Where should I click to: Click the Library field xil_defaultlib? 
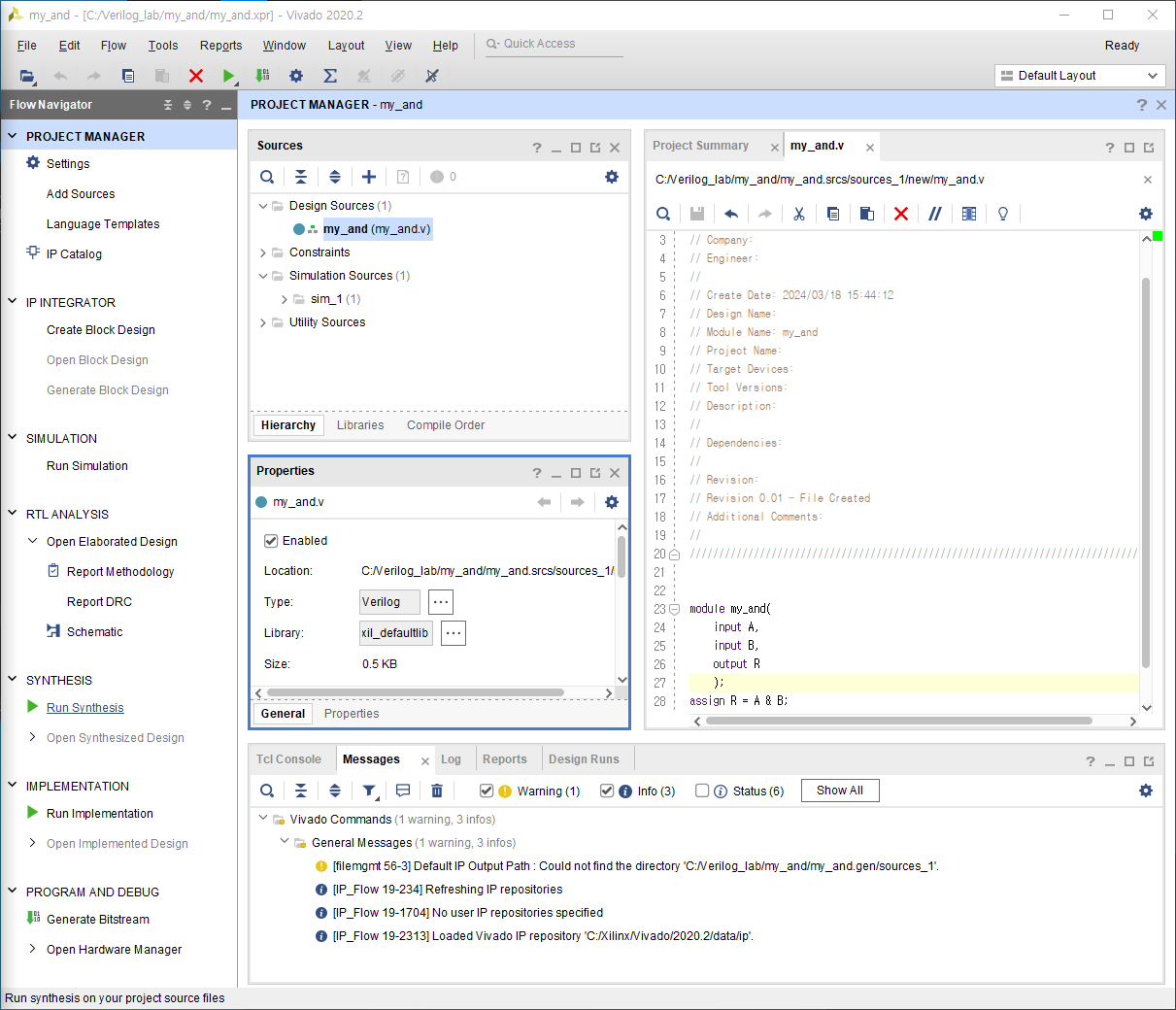(x=396, y=633)
